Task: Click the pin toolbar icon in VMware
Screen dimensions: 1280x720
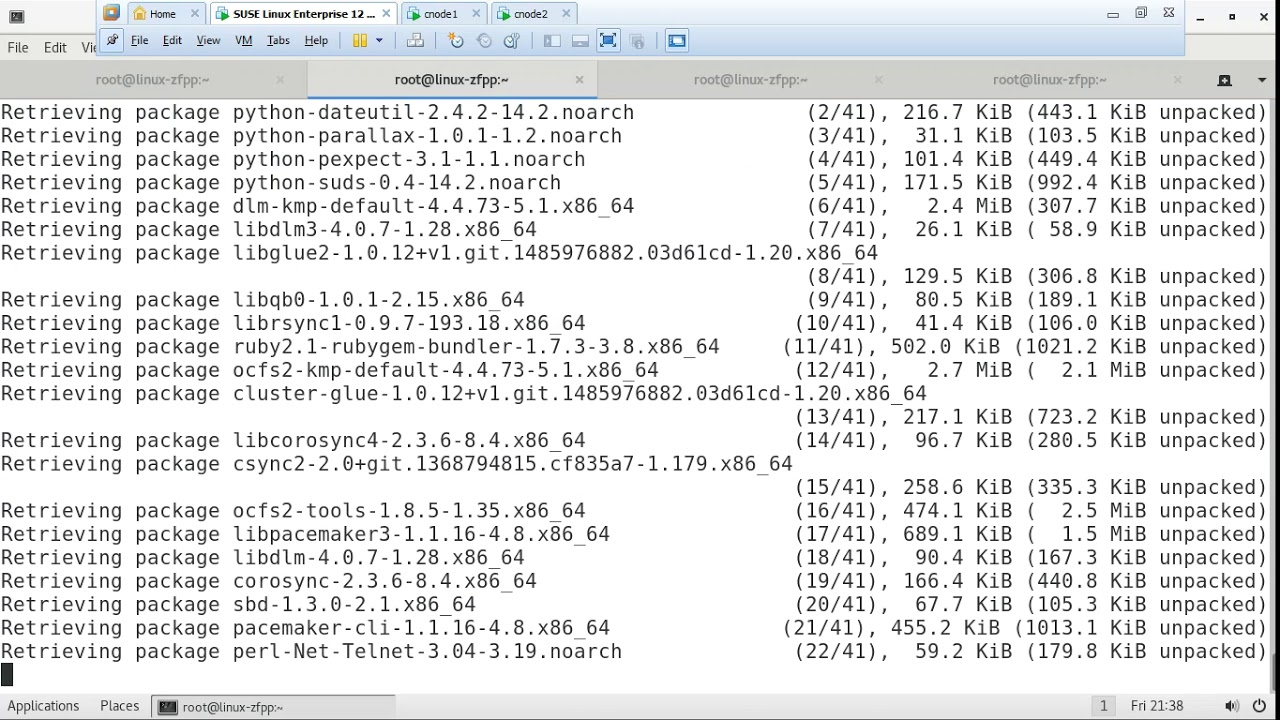Action: pyautogui.click(x=112, y=40)
